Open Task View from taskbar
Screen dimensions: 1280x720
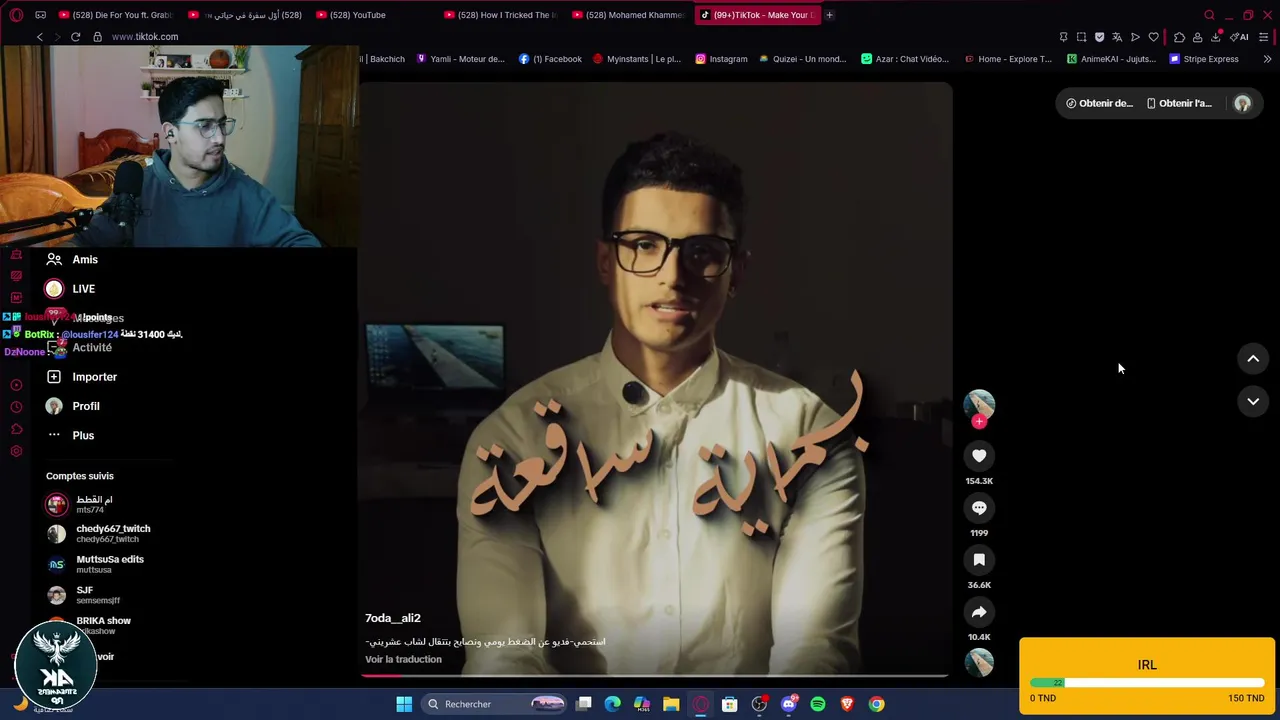click(584, 704)
